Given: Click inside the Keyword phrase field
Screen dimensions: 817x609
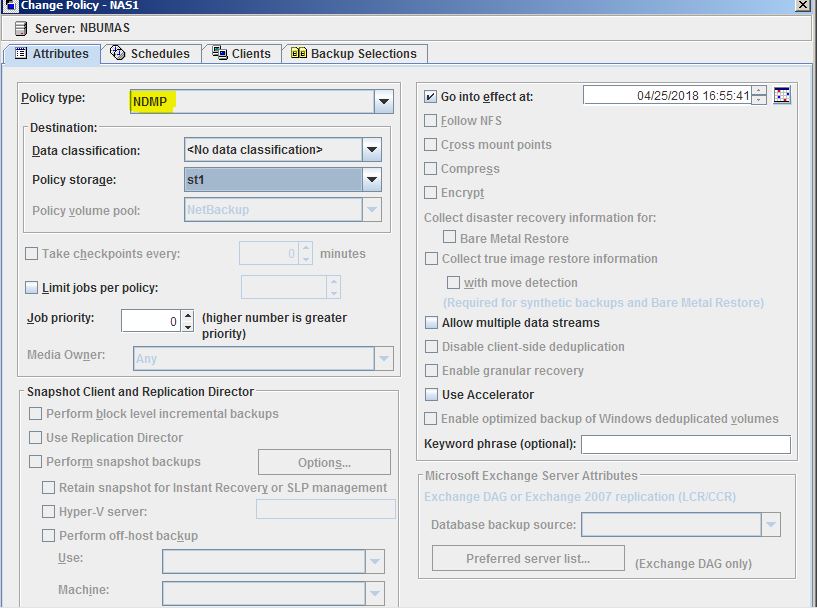Looking at the screenshot, I should (x=685, y=443).
